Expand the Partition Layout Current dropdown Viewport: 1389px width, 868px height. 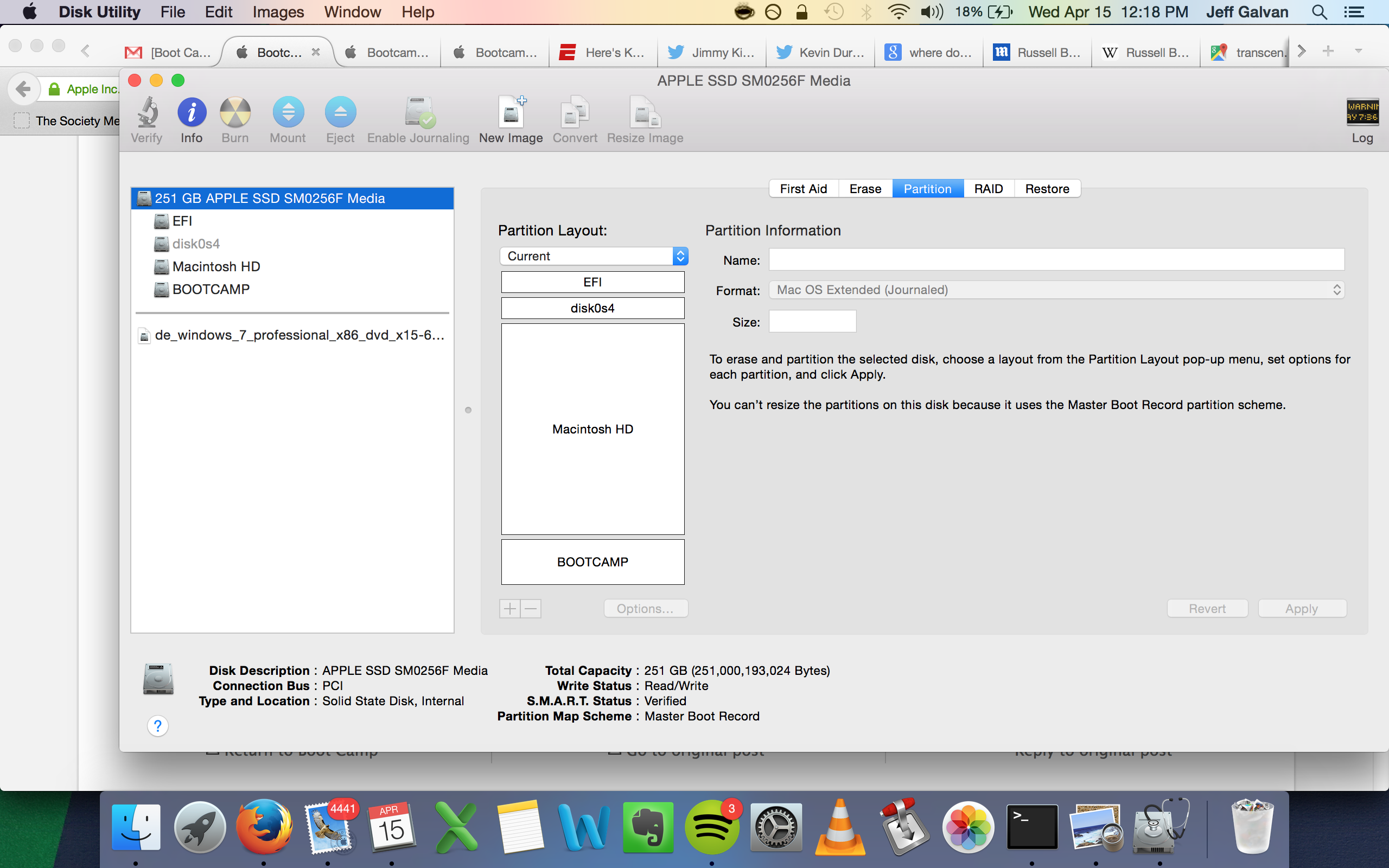click(594, 256)
